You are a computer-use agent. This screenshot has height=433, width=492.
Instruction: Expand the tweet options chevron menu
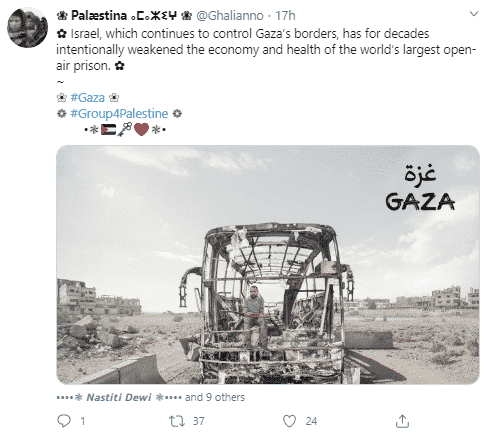pos(474,14)
